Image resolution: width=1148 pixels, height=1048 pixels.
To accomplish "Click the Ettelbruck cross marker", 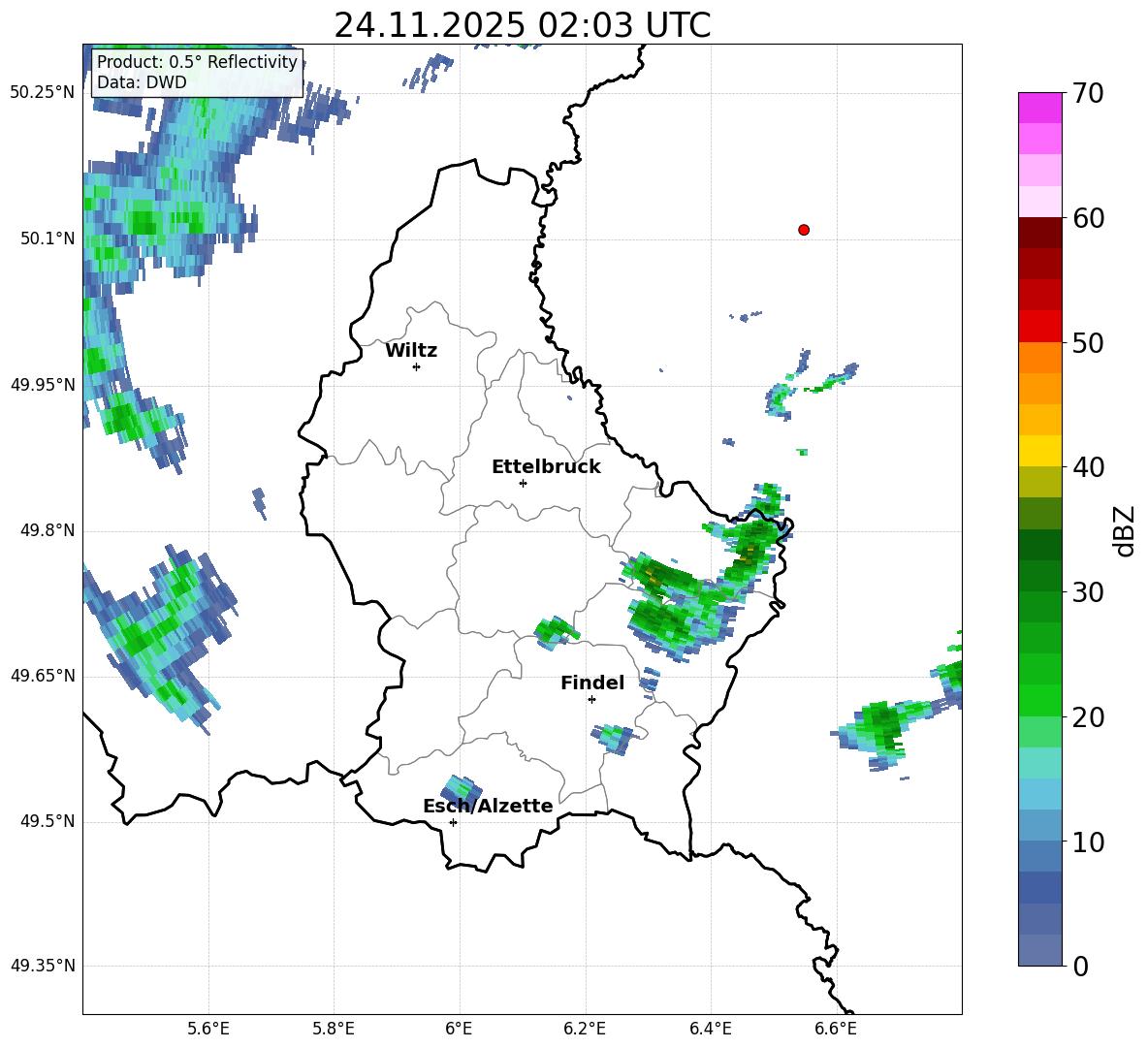I will tap(523, 483).
